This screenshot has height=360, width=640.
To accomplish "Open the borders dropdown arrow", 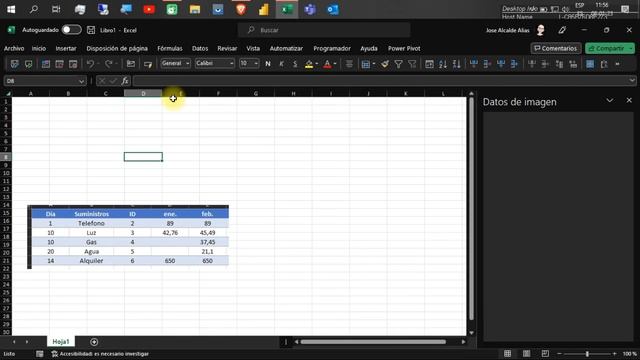I will [x=373, y=64].
